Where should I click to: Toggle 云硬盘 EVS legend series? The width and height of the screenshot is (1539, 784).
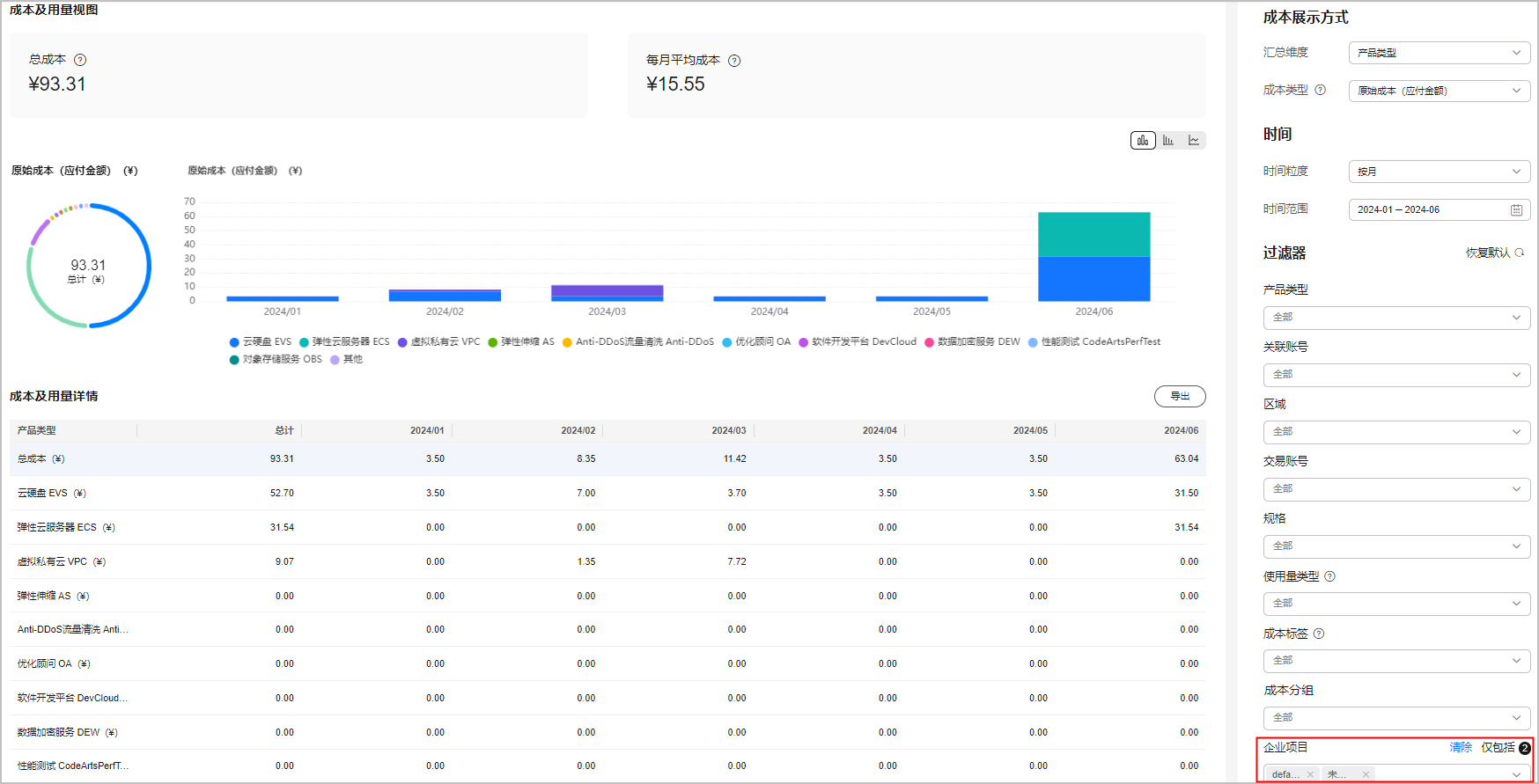[x=260, y=342]
